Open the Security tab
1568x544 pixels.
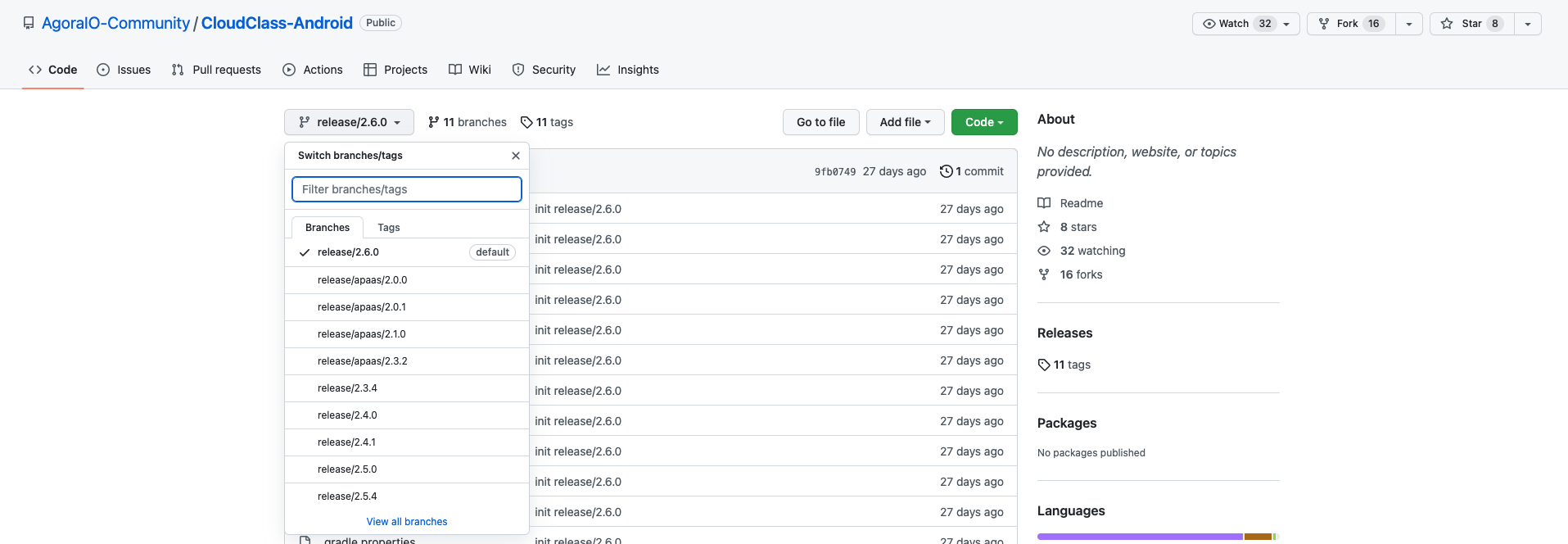tap(544, 70)
